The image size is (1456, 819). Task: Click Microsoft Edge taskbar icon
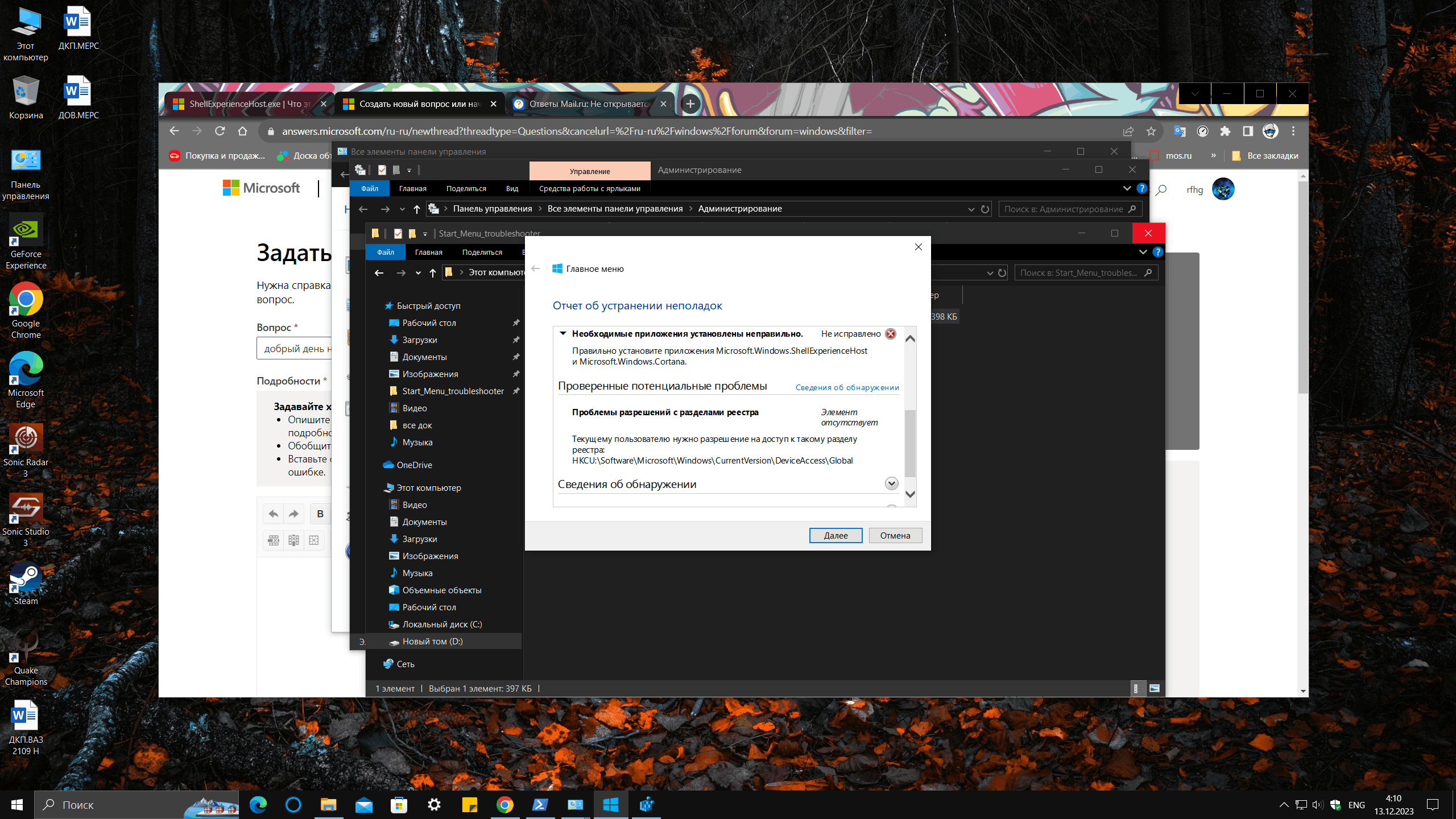pyautogui.click(x=257, y=805)
